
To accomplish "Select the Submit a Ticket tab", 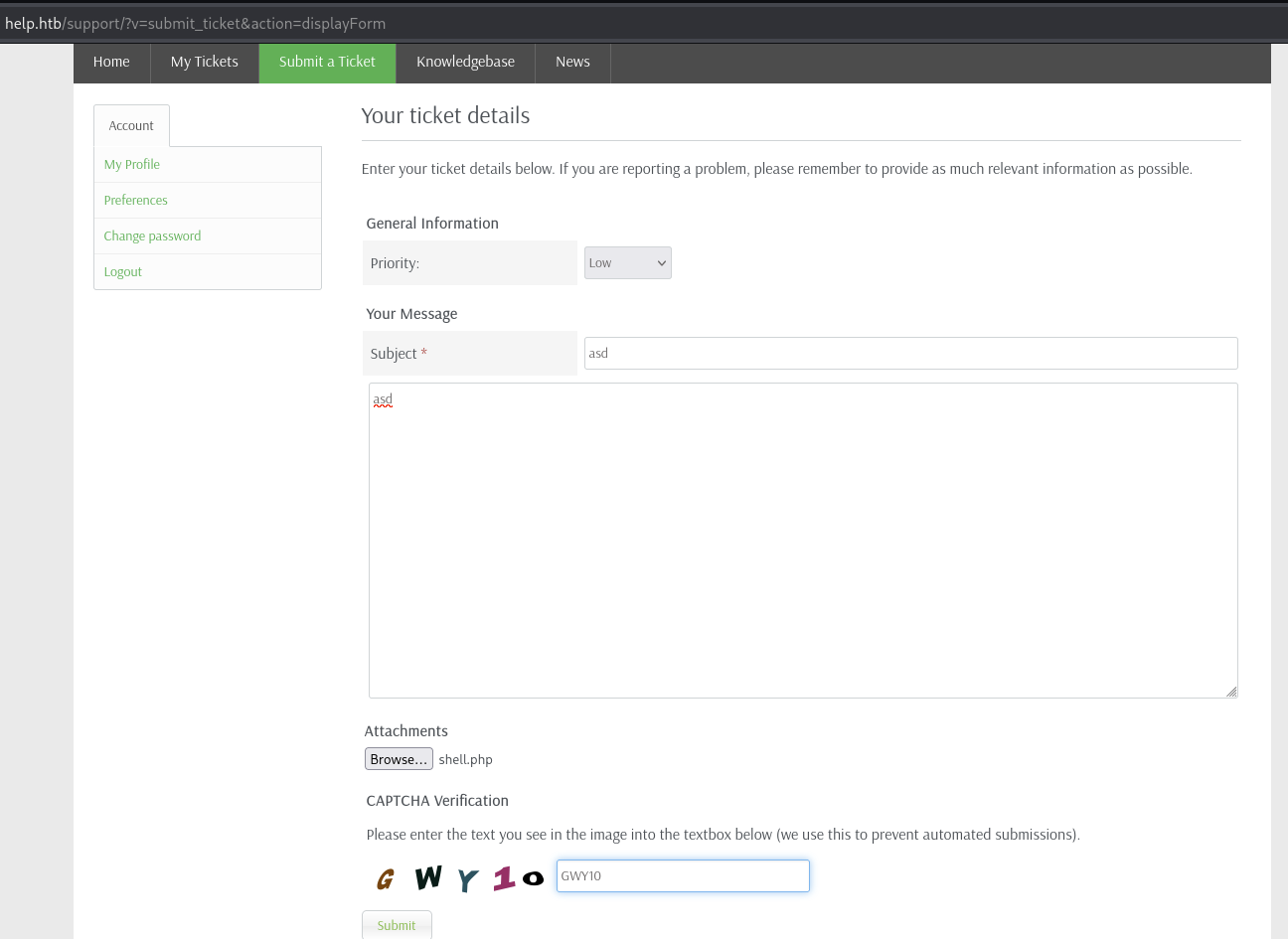I will click(x=327, y=63).
